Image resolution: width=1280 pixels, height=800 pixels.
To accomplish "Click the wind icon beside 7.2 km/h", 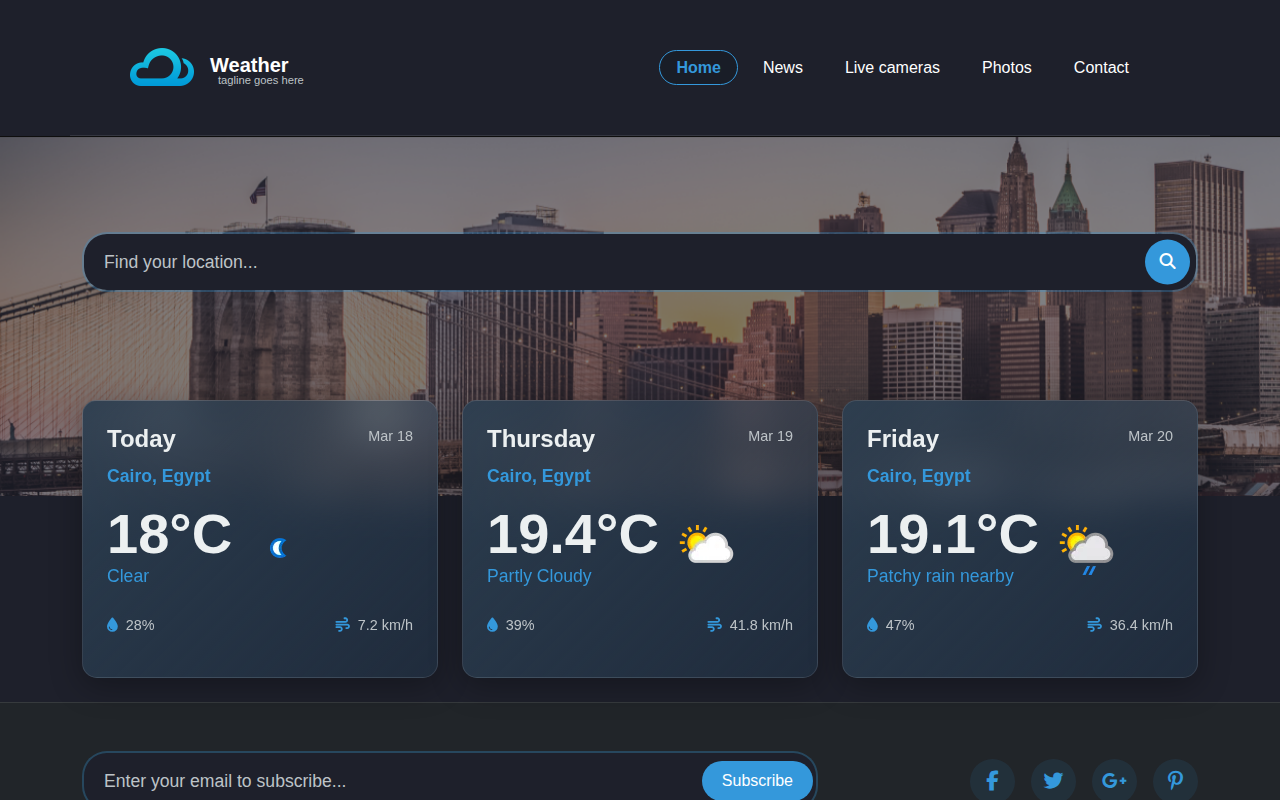I will [340, 624].
